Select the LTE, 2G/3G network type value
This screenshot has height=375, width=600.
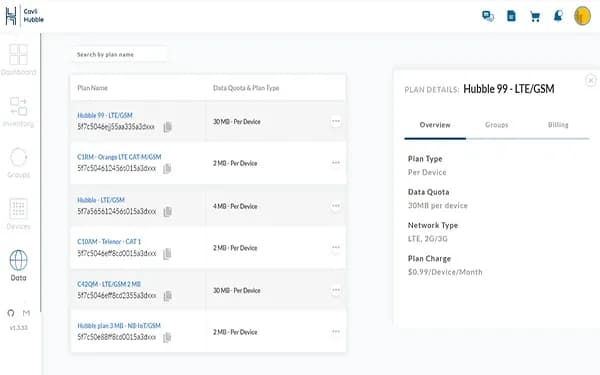[x=427, y=239]
